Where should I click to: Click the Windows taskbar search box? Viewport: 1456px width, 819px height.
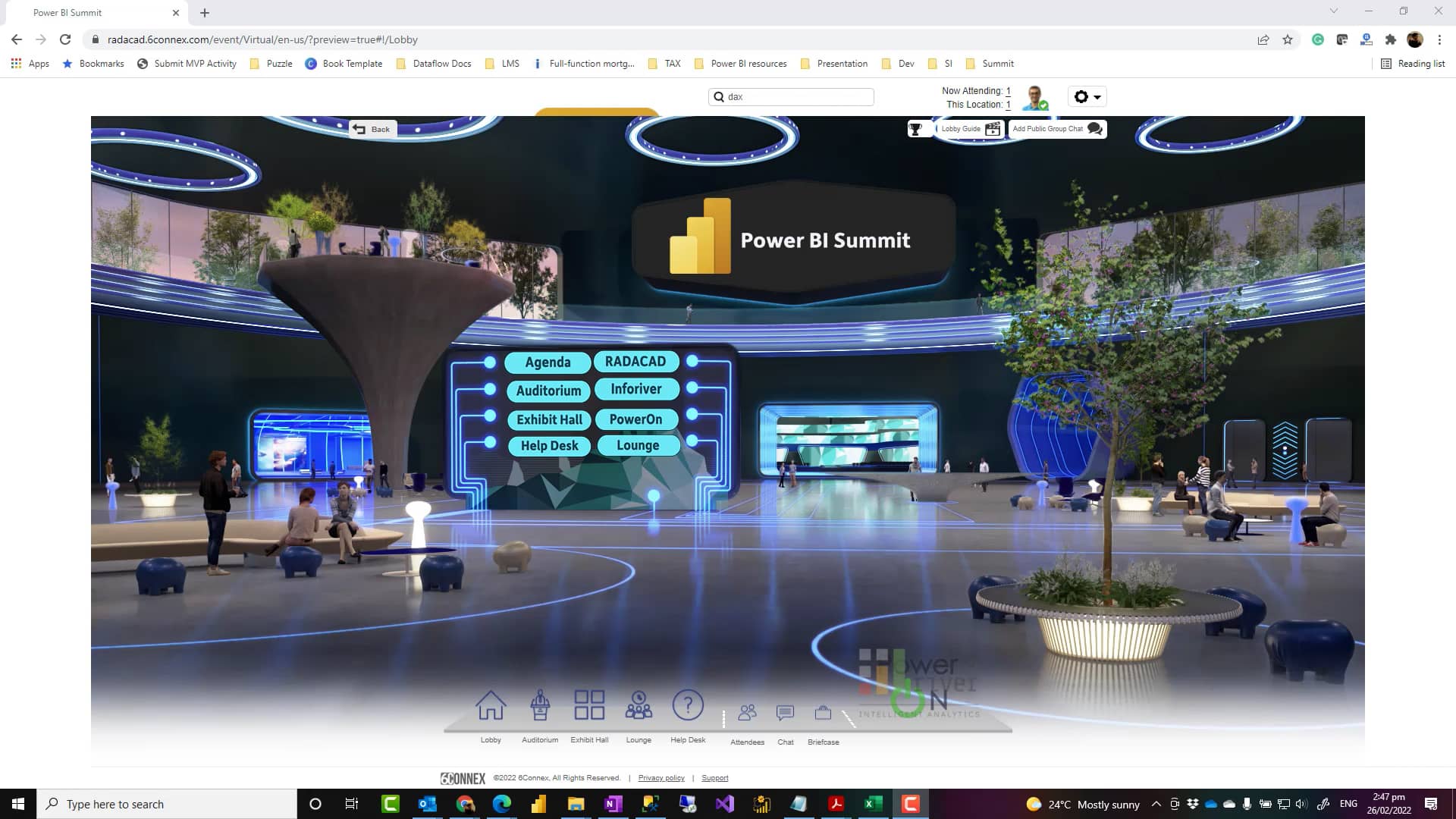click(167, 804)
